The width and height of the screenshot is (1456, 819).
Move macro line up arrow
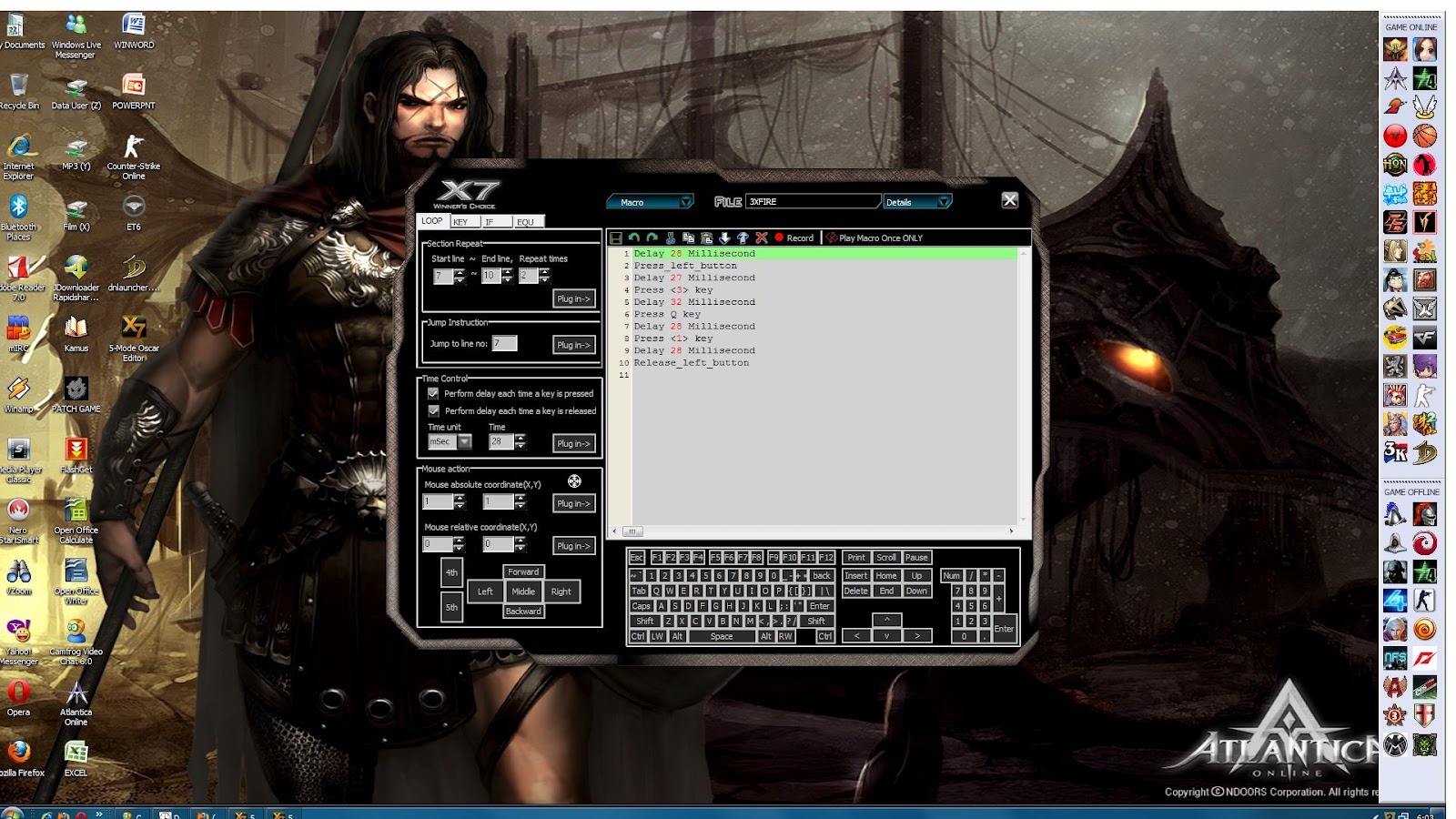(743, 238)
